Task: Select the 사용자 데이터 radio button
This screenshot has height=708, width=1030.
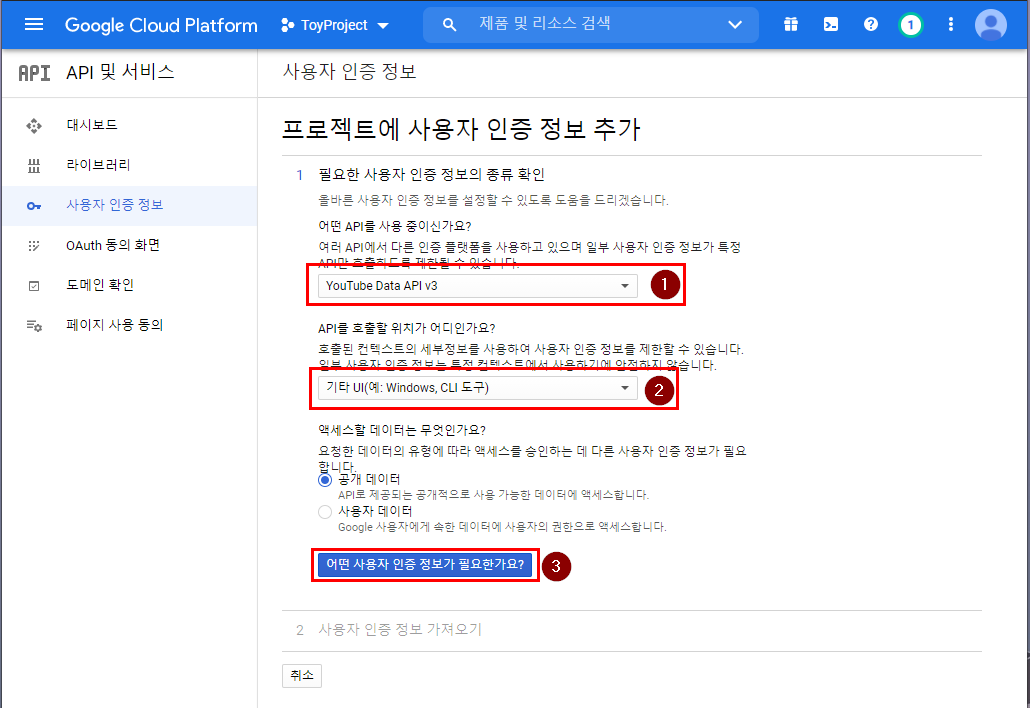Action: 325,512
